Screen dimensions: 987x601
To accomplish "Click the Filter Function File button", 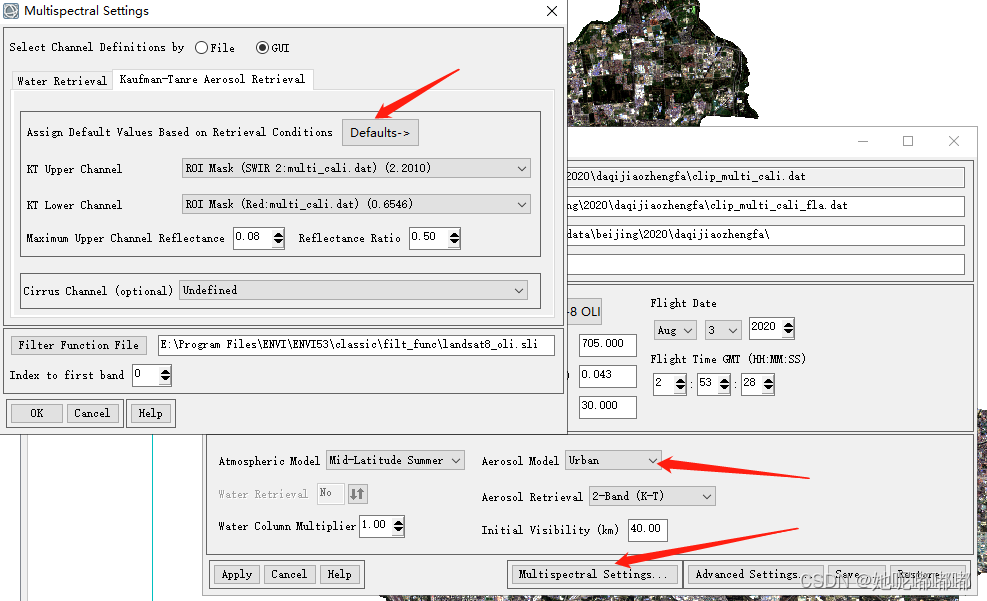I will pyautogui.click(x=79, y=345).
